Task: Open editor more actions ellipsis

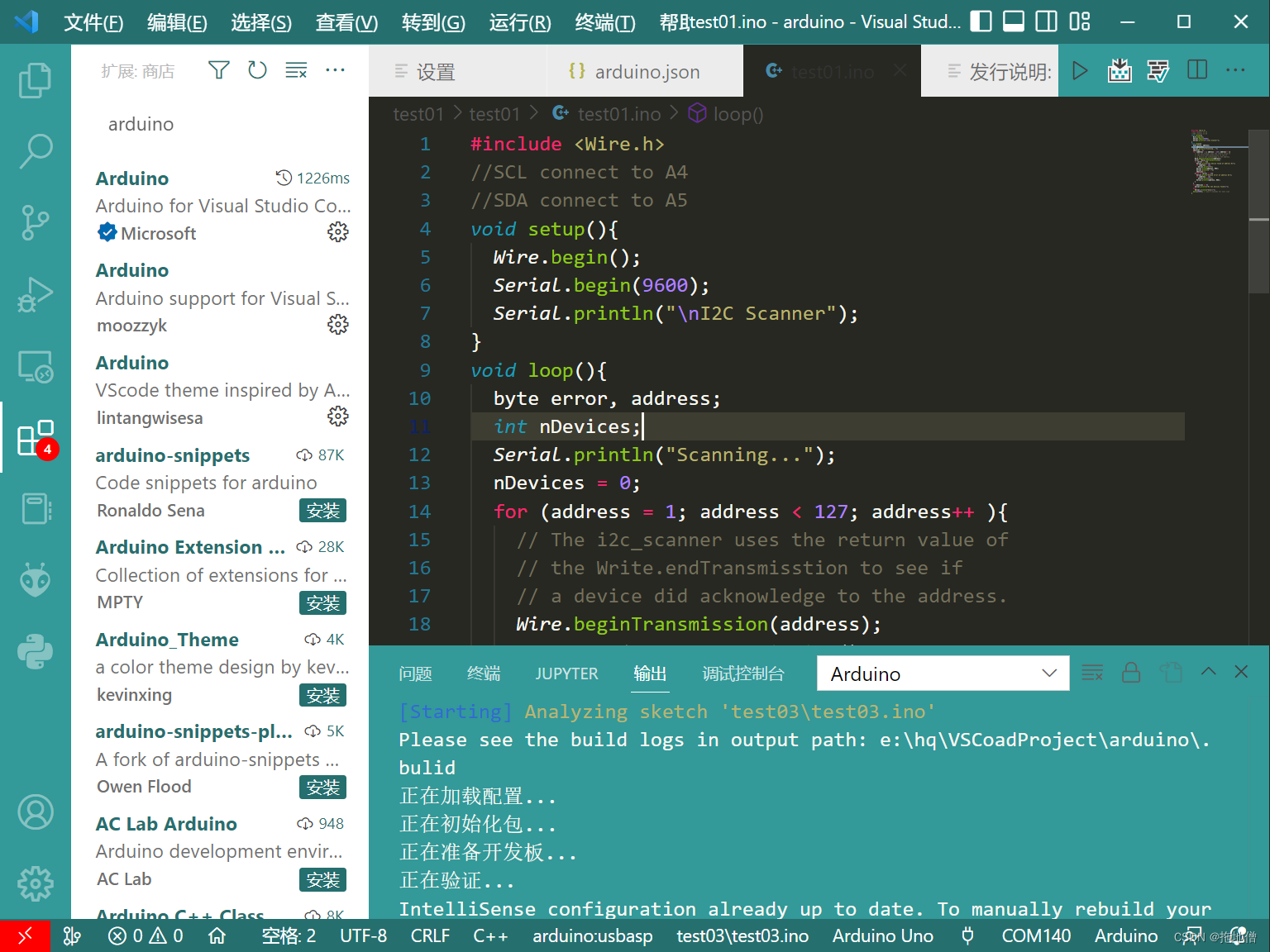Action: click(1236, 71)
